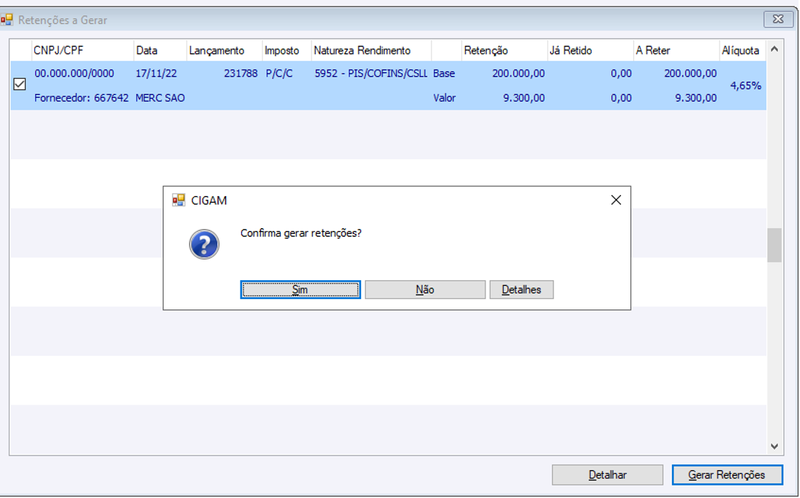Close the Retenções a Gerar window
The height and width of the screenshot is (498, 800).
(778, 19)
